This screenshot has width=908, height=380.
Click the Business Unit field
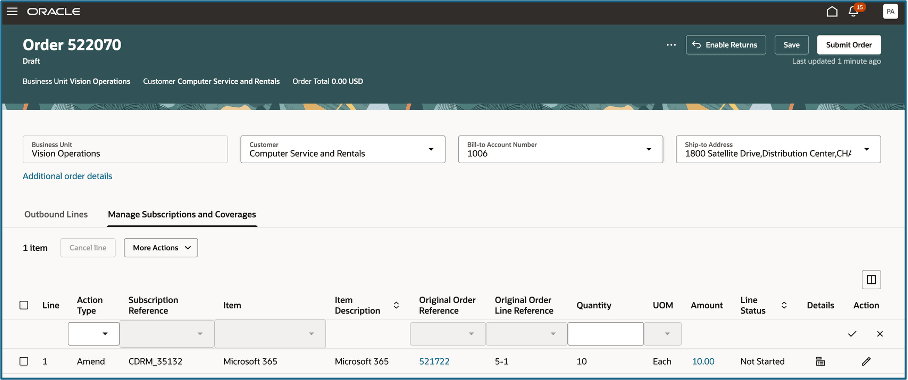(x=125, y=149)
